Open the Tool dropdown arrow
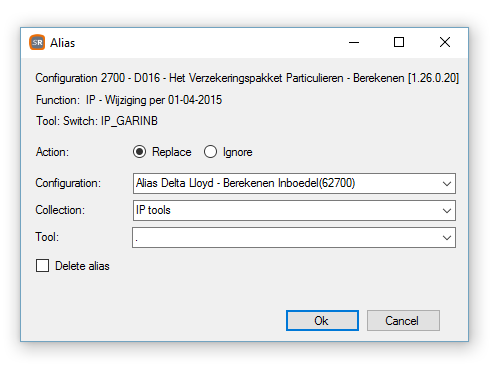This screenshot has height=371, width=496. [447, 237]
